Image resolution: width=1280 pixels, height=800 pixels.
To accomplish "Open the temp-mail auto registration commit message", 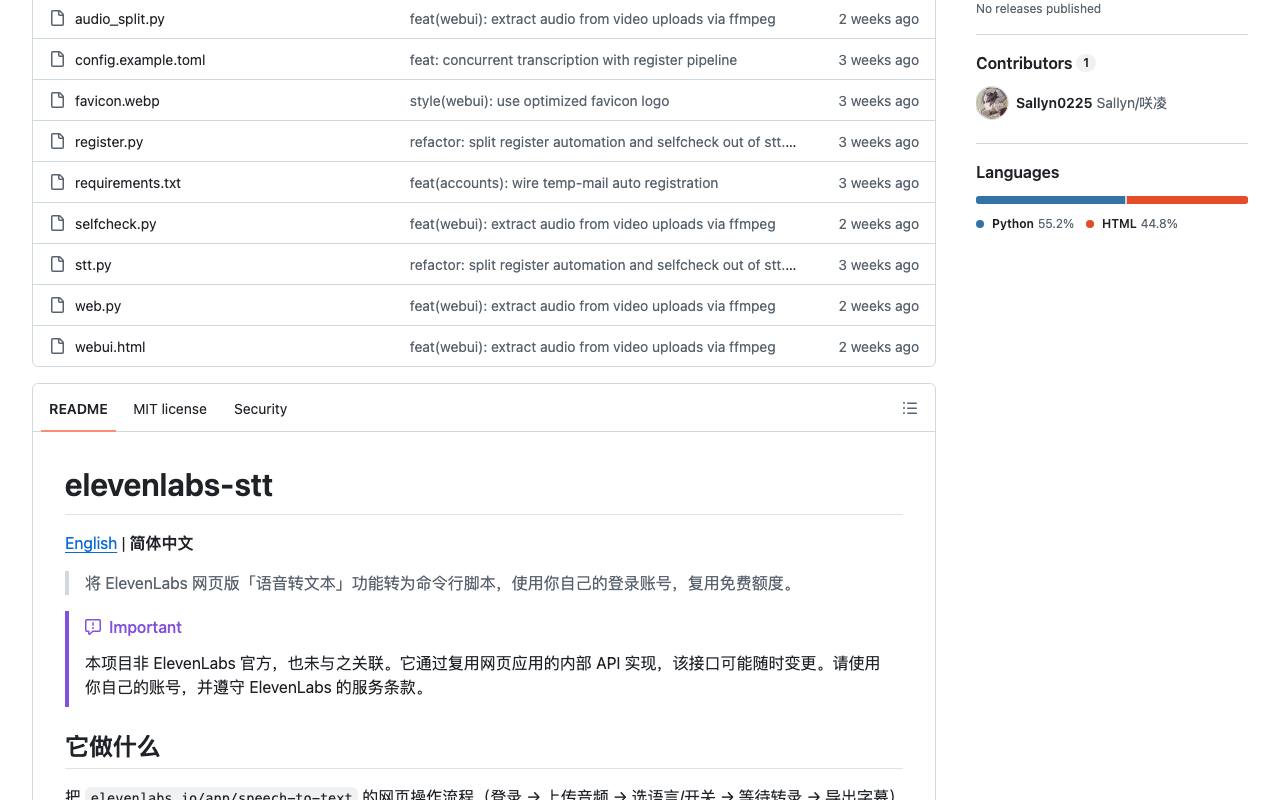I will click(564, 183).
